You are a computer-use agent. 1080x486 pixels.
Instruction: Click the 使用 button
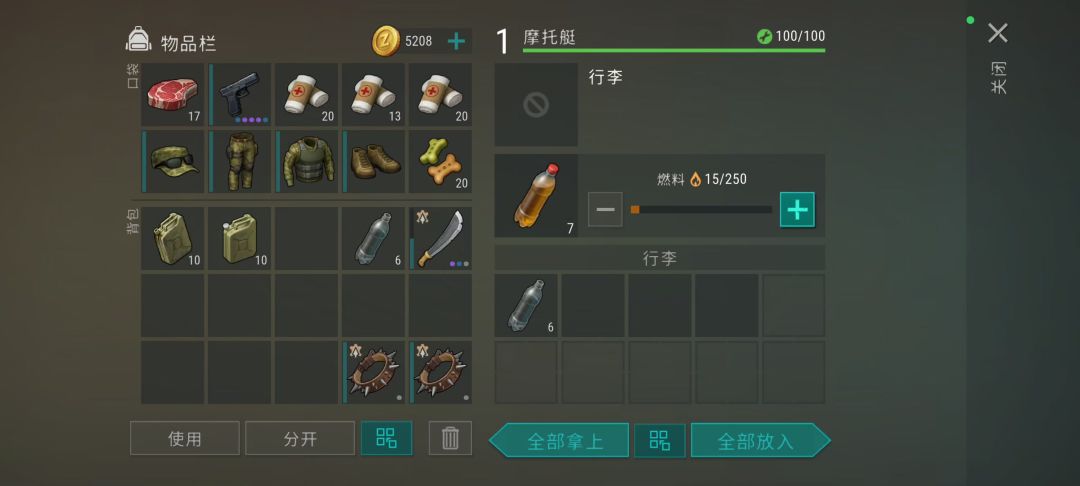[x=185, y=439]
